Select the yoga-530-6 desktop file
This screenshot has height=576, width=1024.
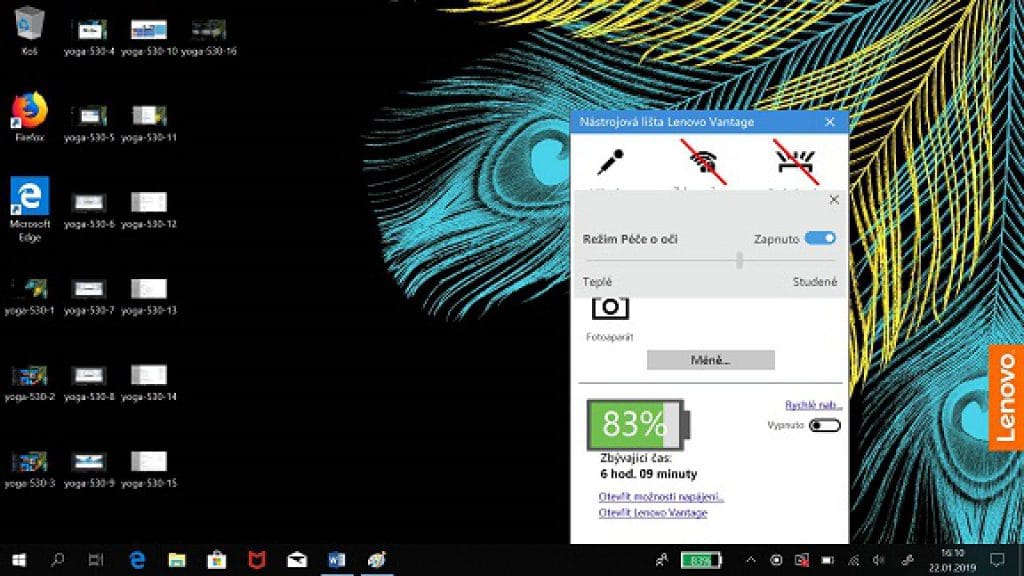pos(89,210)
